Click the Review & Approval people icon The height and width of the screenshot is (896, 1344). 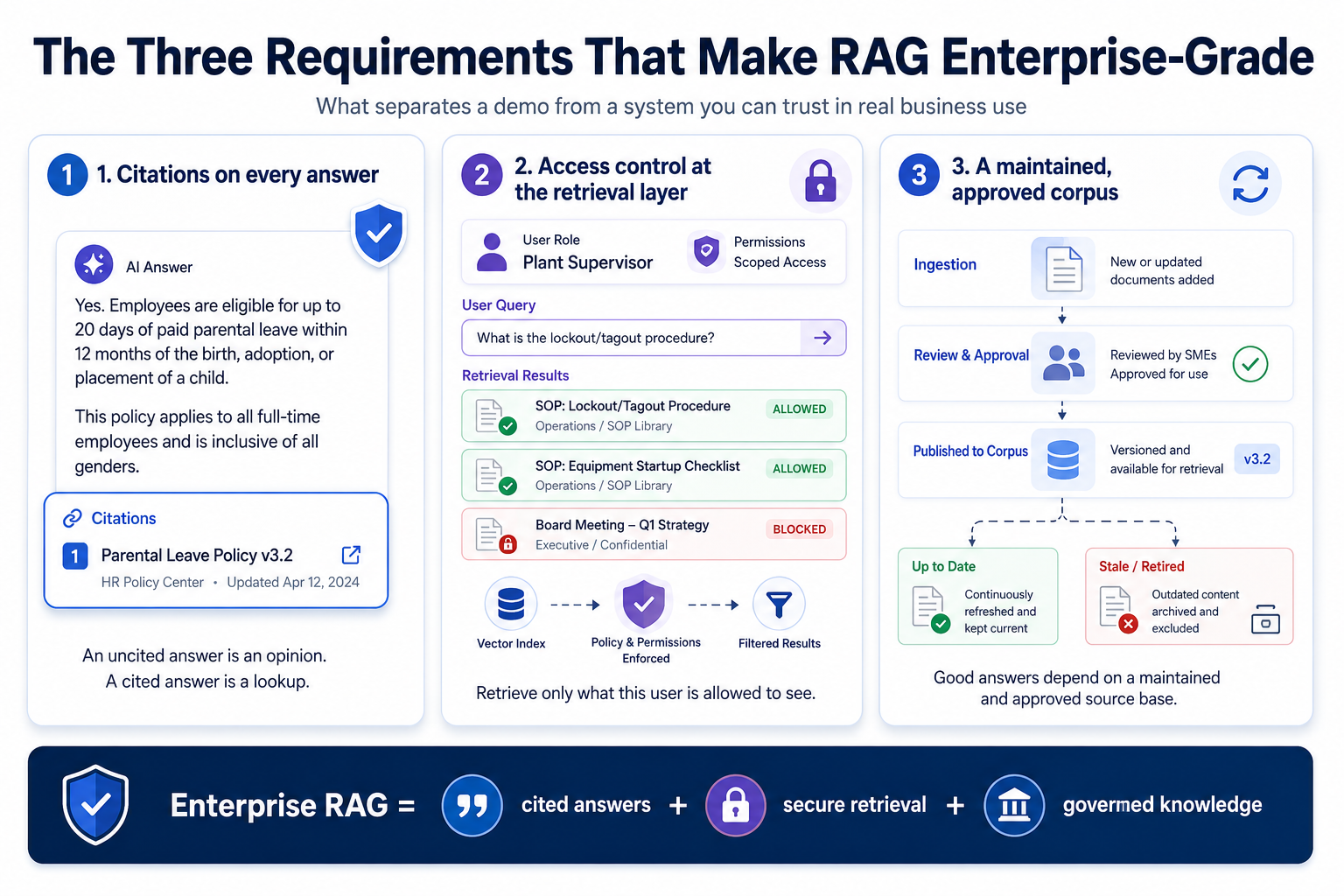tap(1063, 362)
